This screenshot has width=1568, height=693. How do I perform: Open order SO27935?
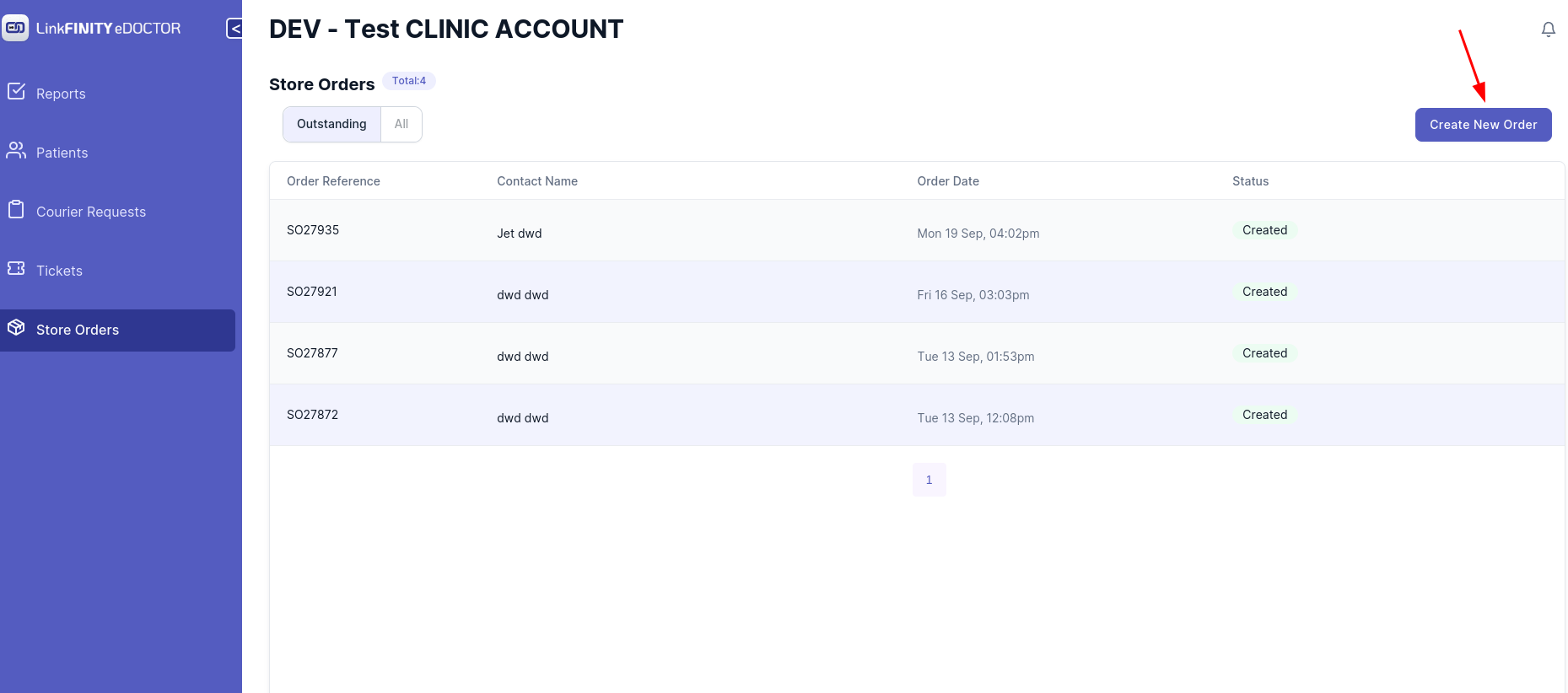tap(313, 230)
